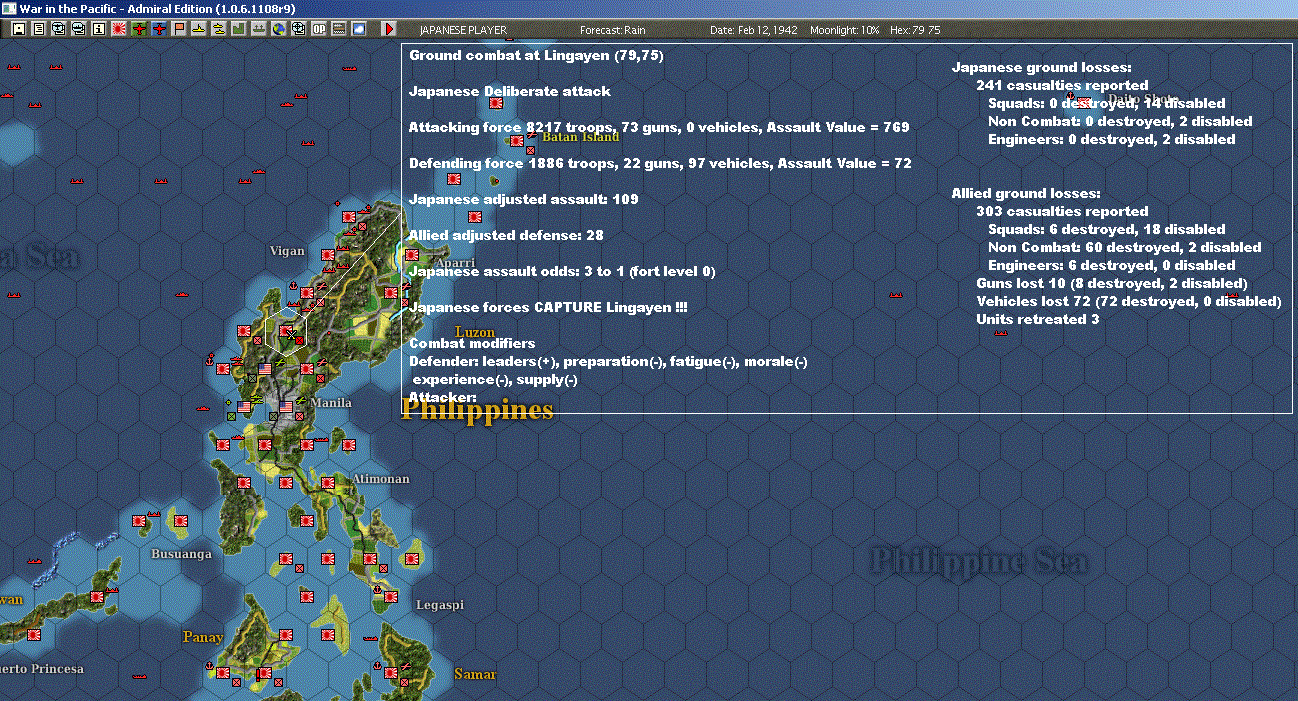Click the 'Hex: 79 75' coordinate readout

pos(914,30)
